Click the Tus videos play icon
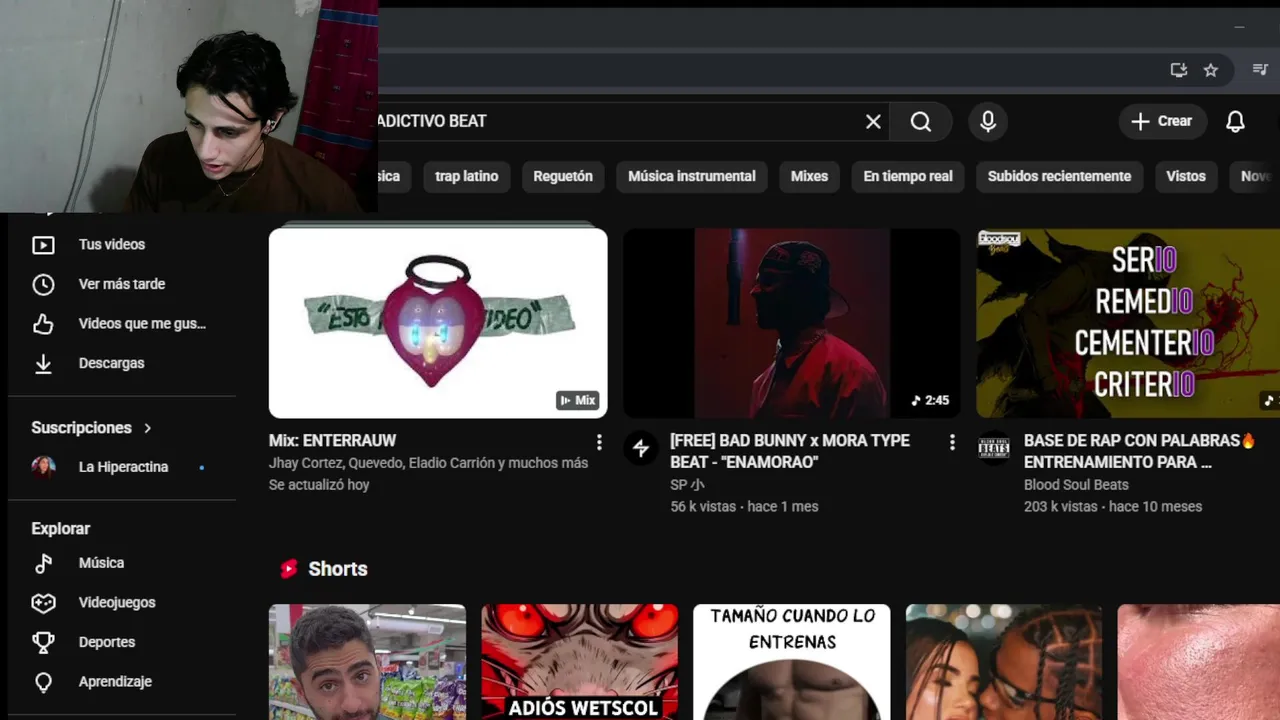Screen dimensions: 1280x720 click(x=43, y=244)
